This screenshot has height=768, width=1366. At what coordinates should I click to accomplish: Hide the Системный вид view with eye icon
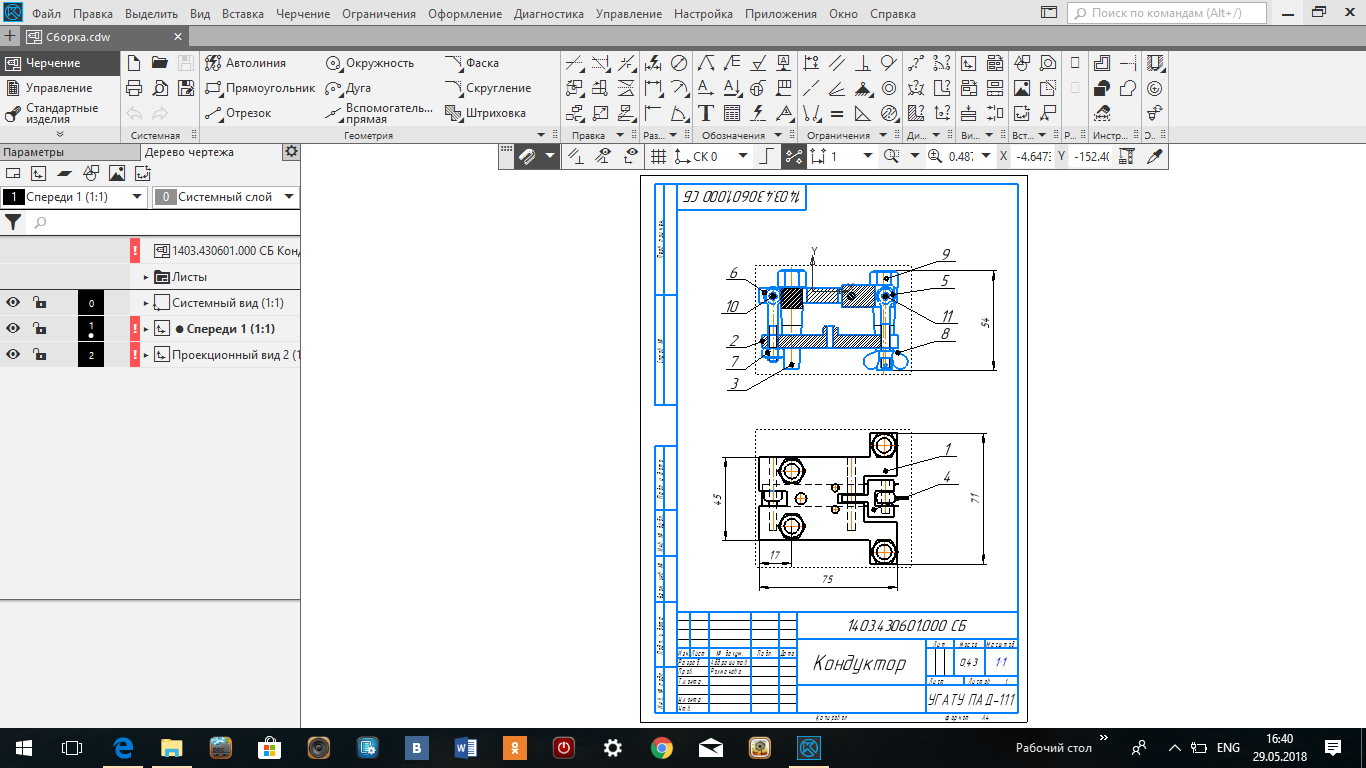point(14,303)
